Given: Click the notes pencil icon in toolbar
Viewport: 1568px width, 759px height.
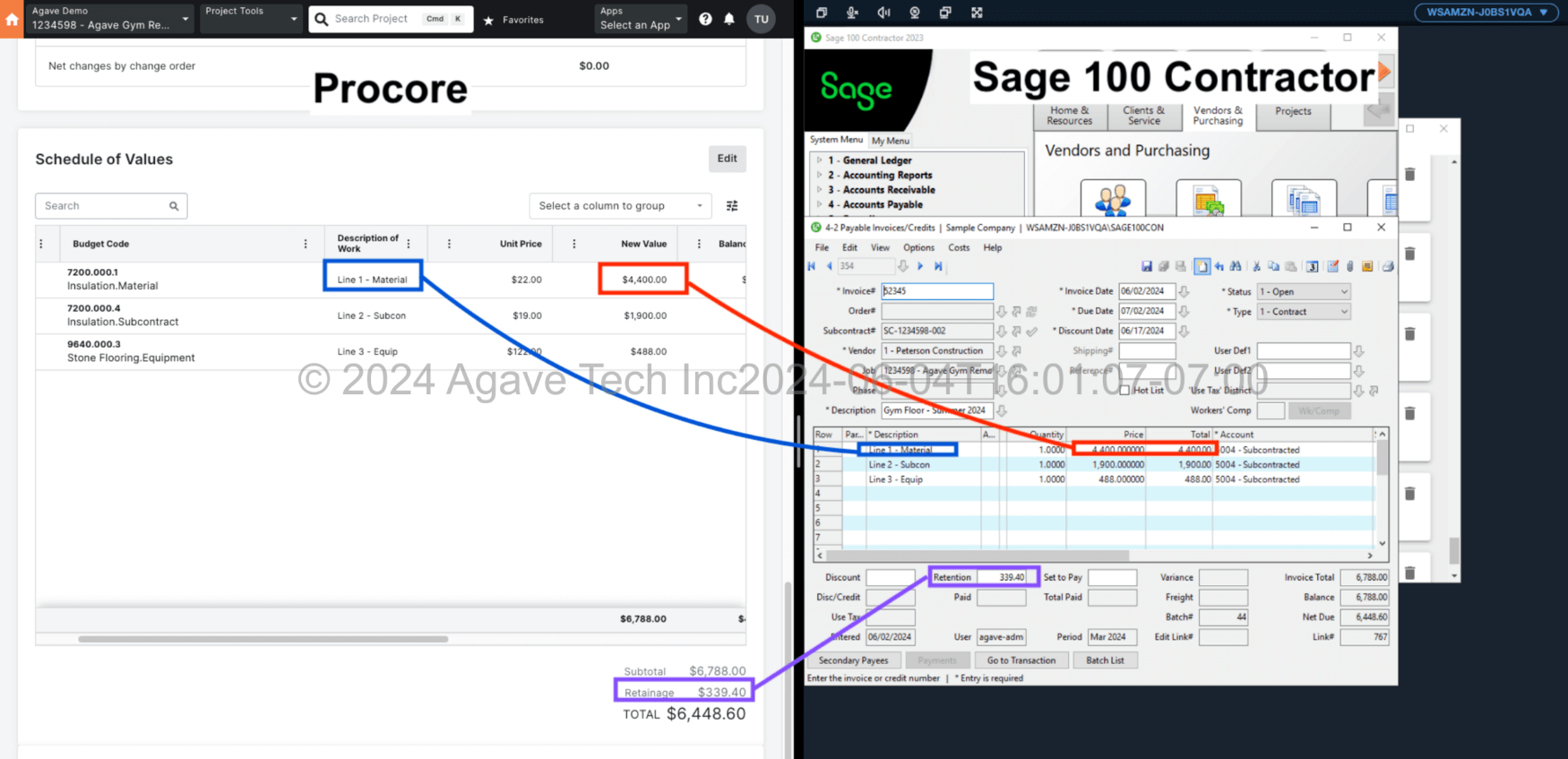Looking at the screenshot, I should [1333, 266].
